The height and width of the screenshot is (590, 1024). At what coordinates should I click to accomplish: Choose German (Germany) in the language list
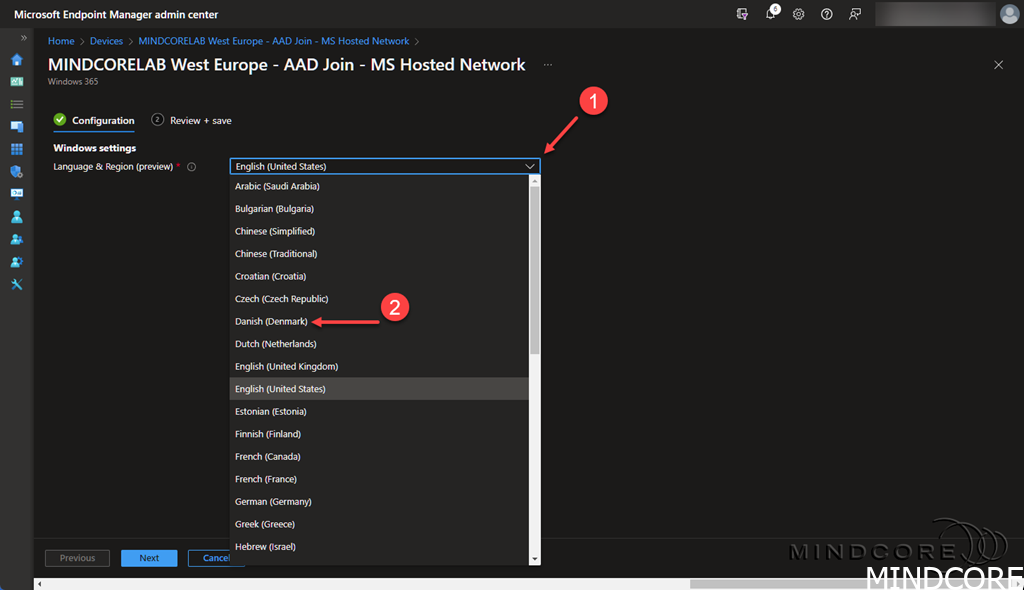(271, 501)
